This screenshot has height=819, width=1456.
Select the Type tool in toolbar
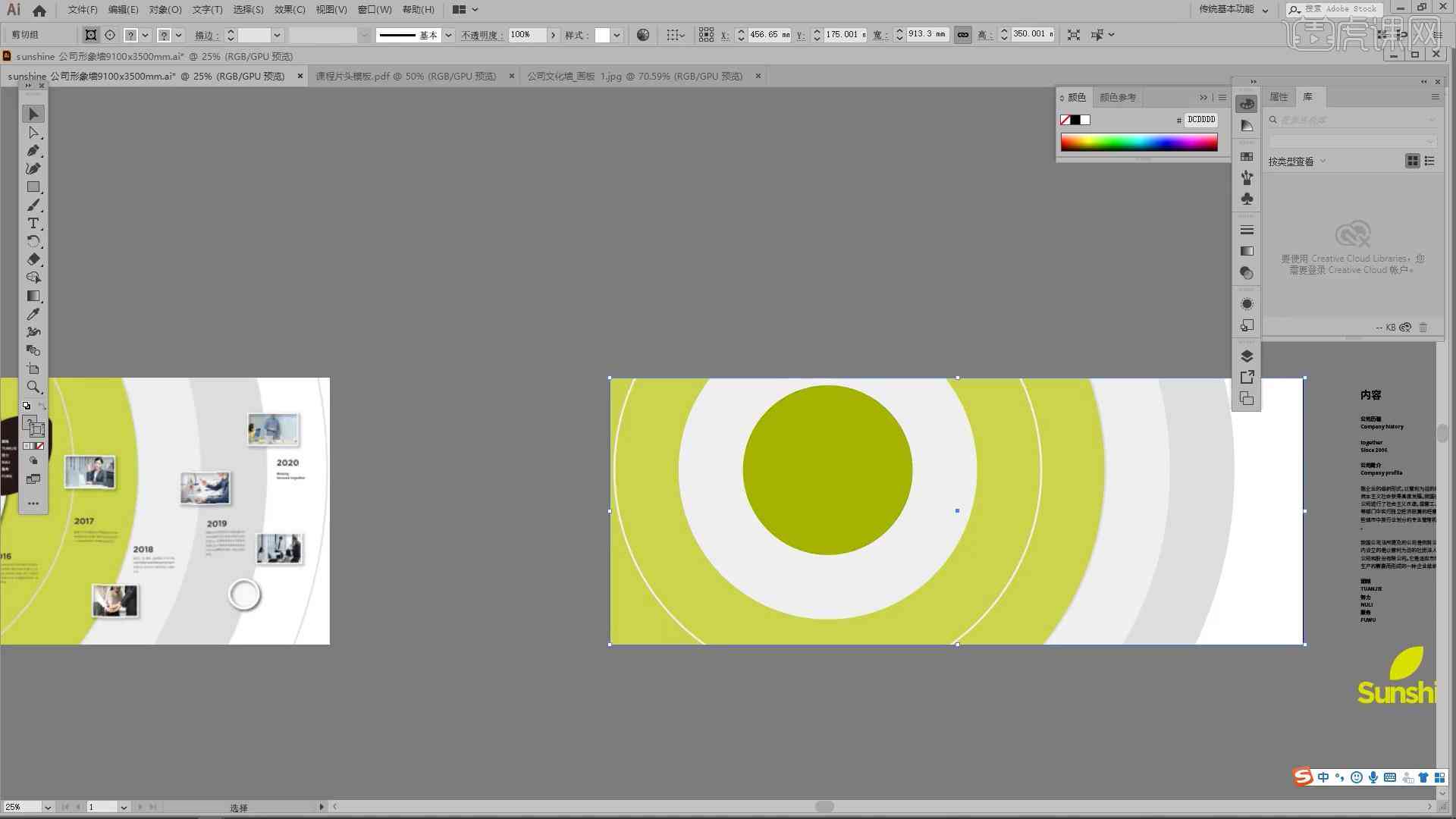[32, 222]
